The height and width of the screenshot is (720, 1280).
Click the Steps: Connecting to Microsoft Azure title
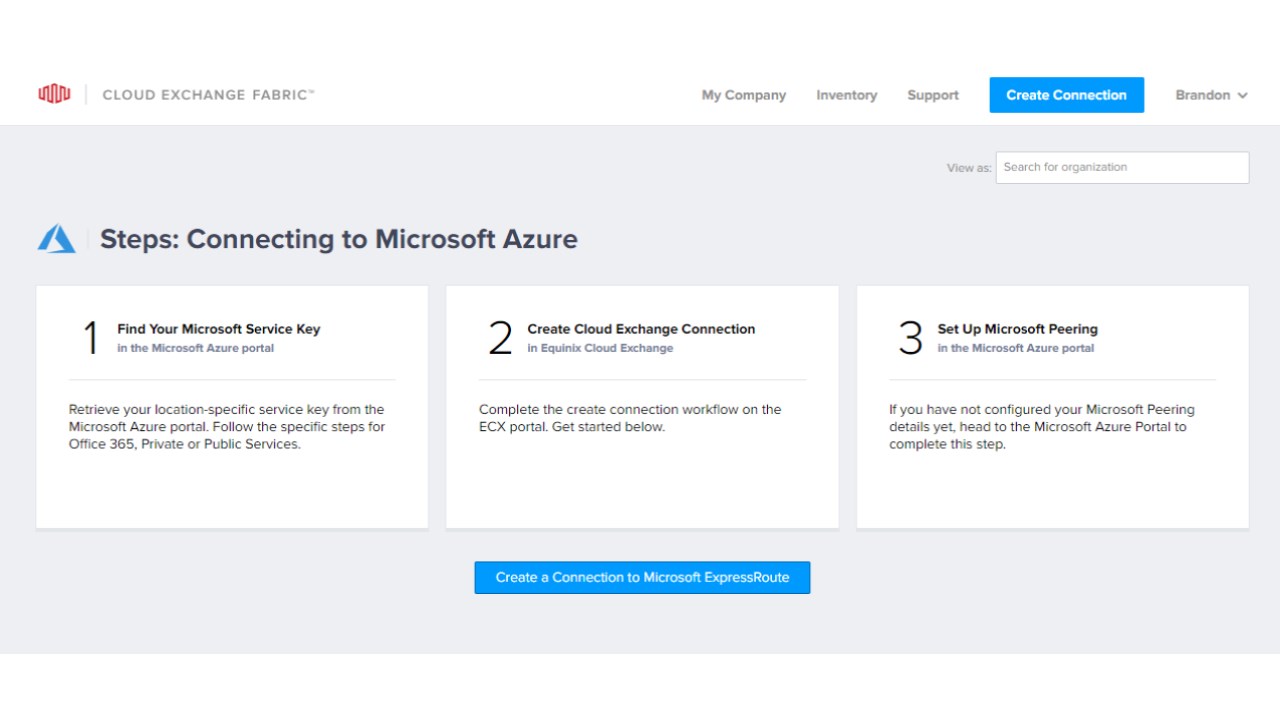coord(338,239)
